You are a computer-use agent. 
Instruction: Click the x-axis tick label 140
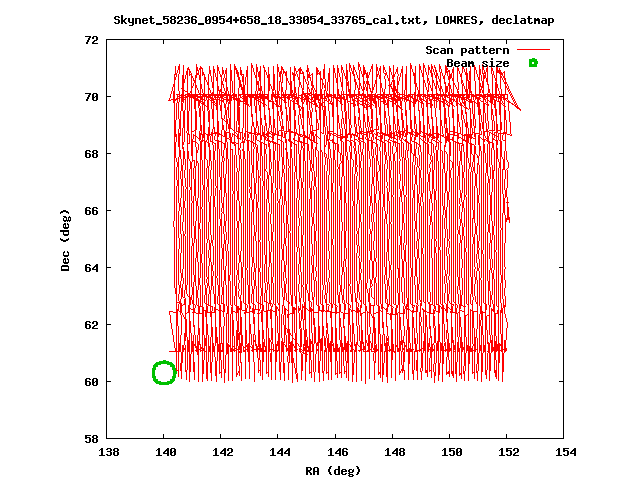(x=166, y=452)
